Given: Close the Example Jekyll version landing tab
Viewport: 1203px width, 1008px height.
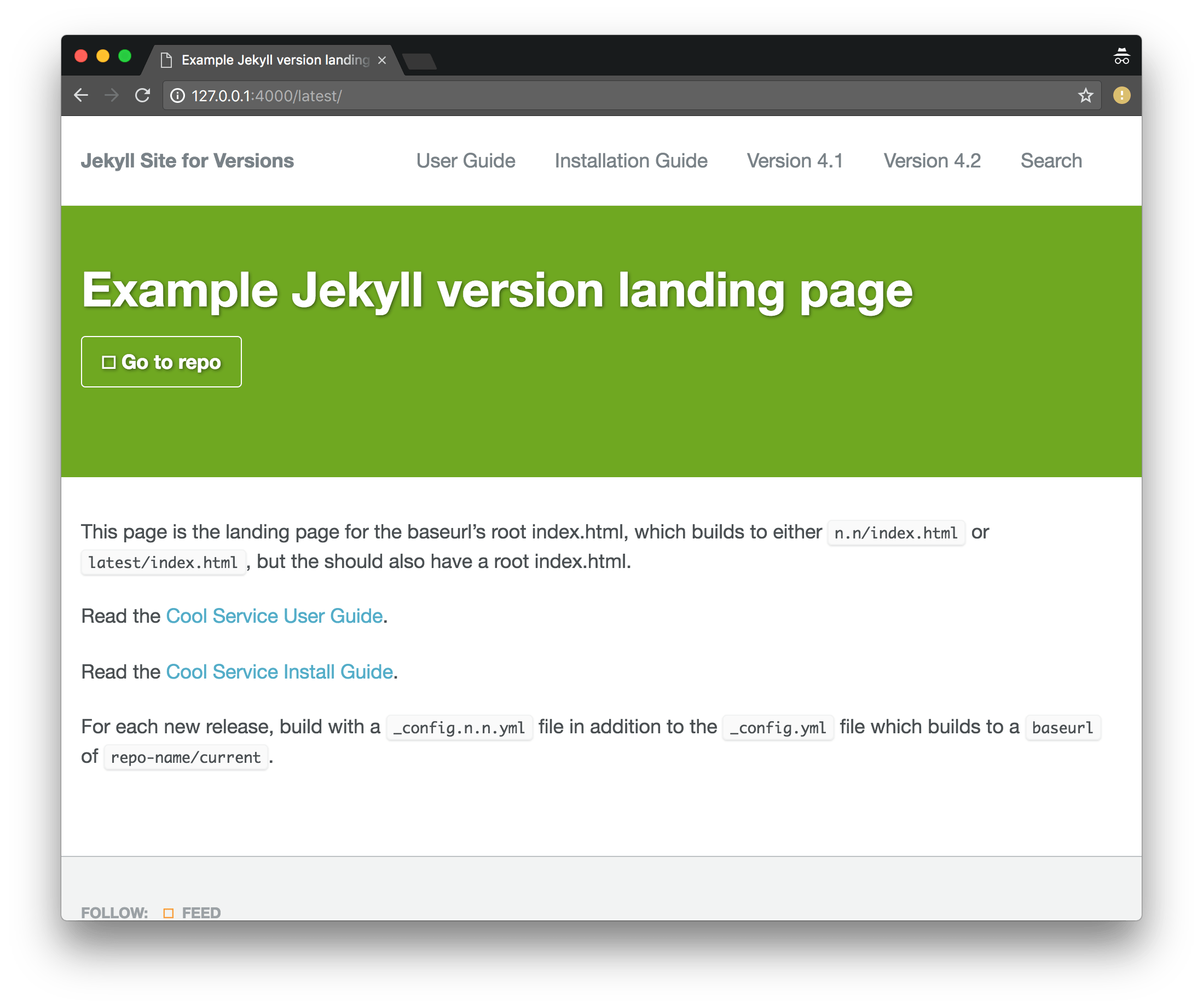Looking at the screenshot, I should click(382, 60).
